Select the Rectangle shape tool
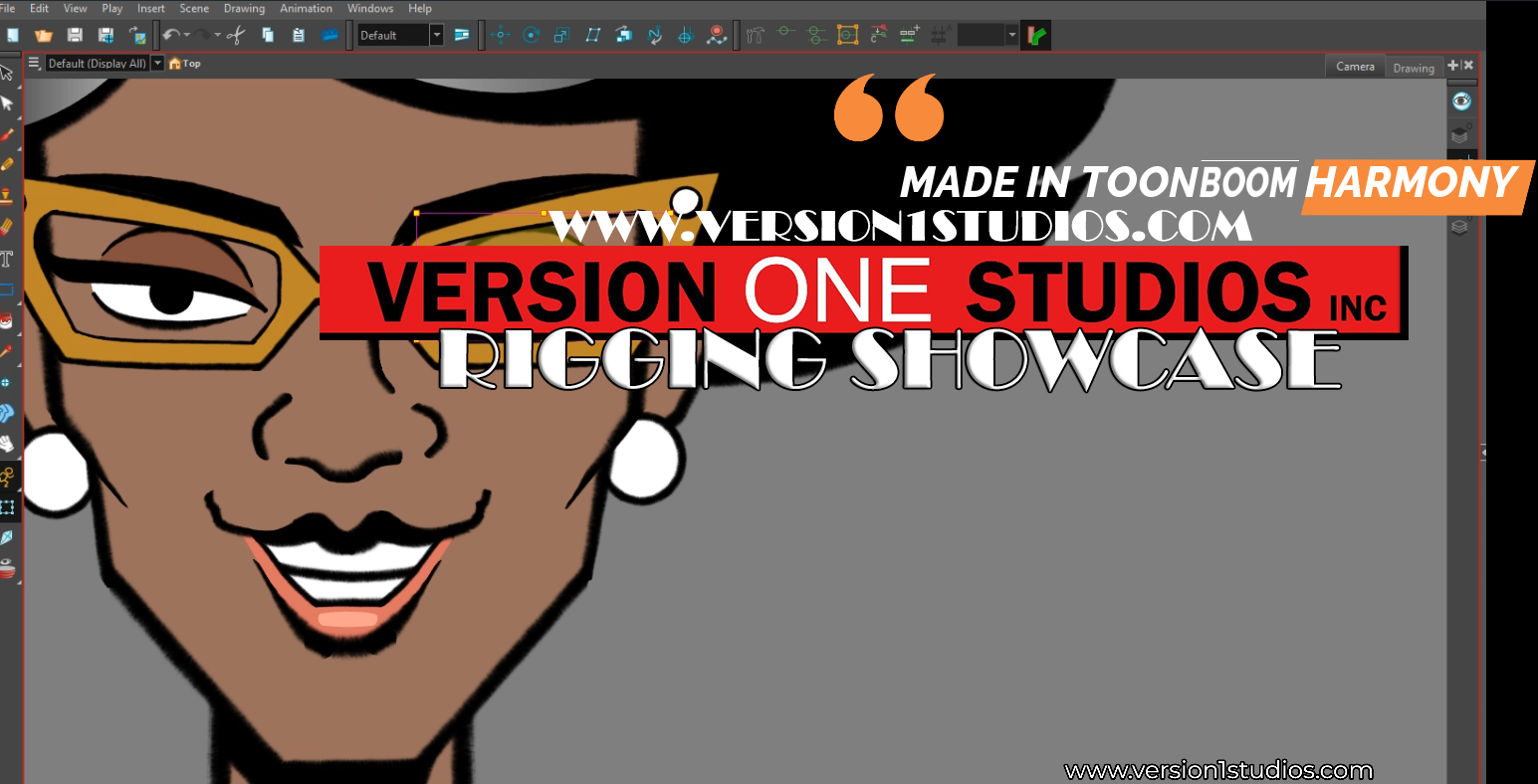 tap(7, 291)
